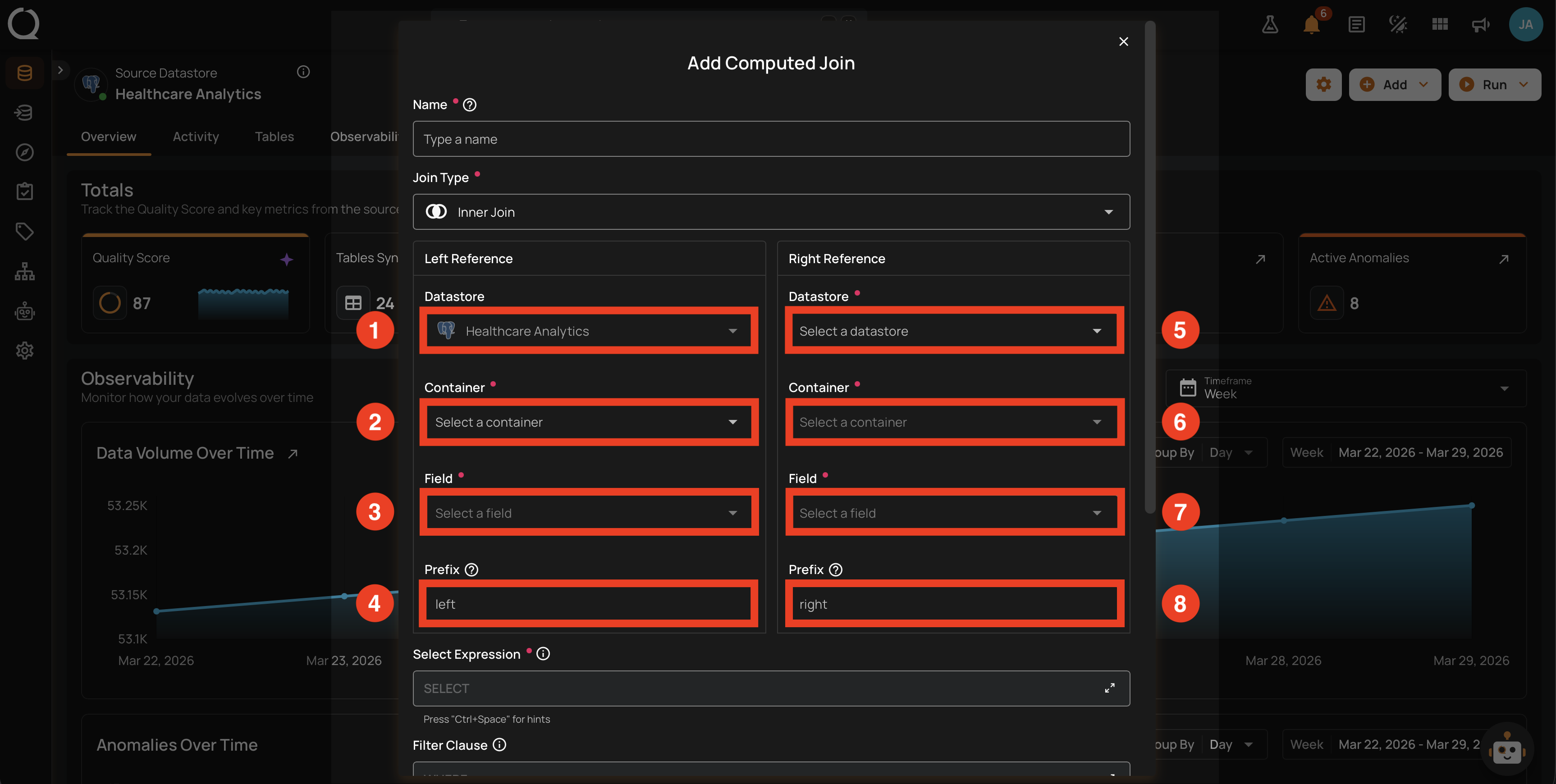This screenshot has height=784, width=1556.
Task: Open the document list header icon
Action: pyautogui.click(x=1356, y=24)
